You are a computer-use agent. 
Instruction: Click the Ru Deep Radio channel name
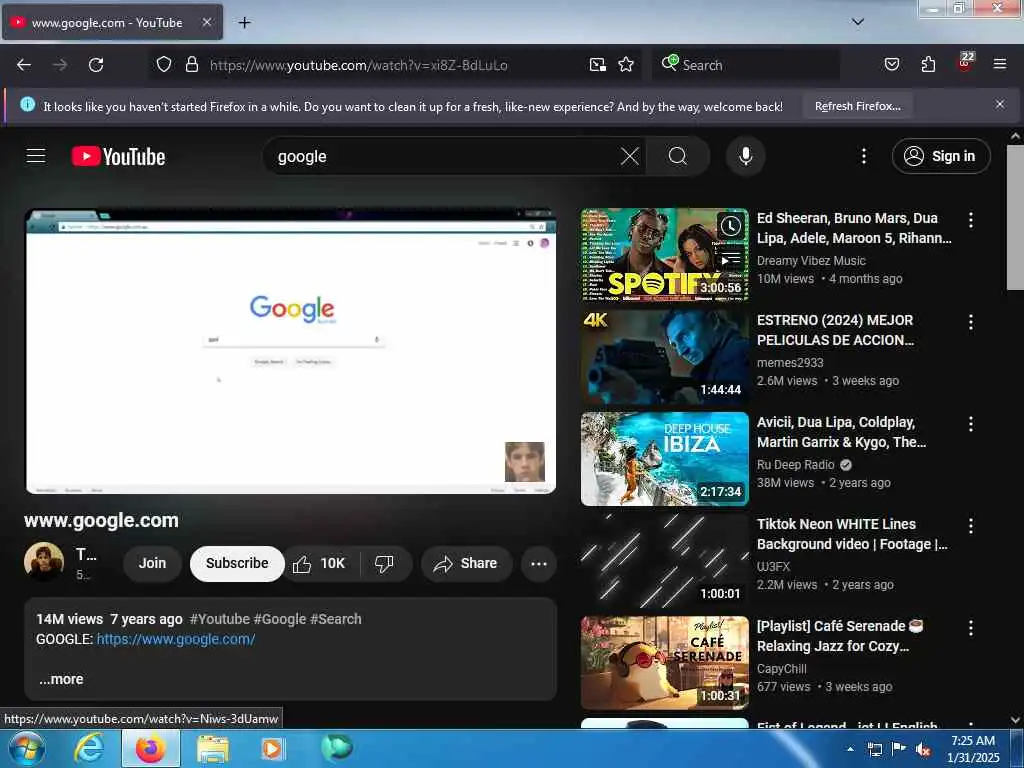tap(795, 464)
